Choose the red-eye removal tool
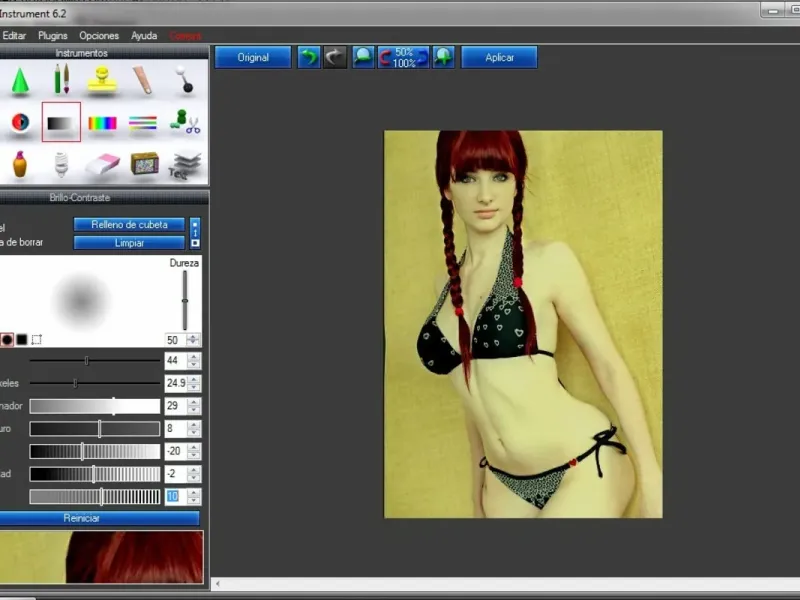Screen dimensions: 800x600 point(20,122)
